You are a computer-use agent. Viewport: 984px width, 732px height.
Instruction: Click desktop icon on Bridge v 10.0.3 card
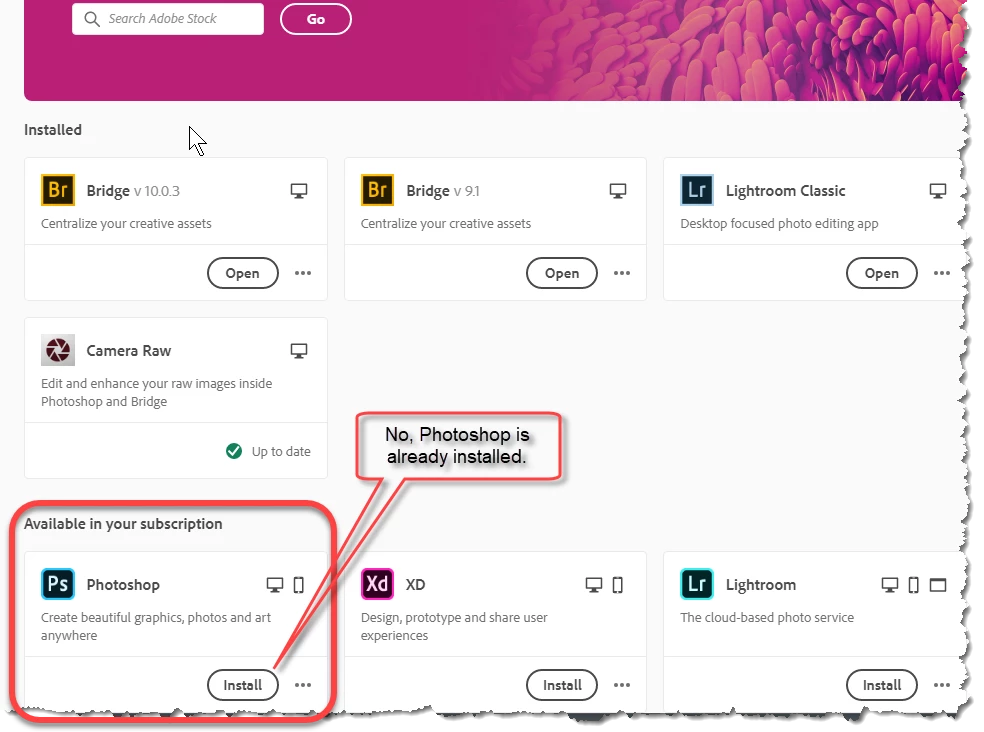[x=299, y=191]
